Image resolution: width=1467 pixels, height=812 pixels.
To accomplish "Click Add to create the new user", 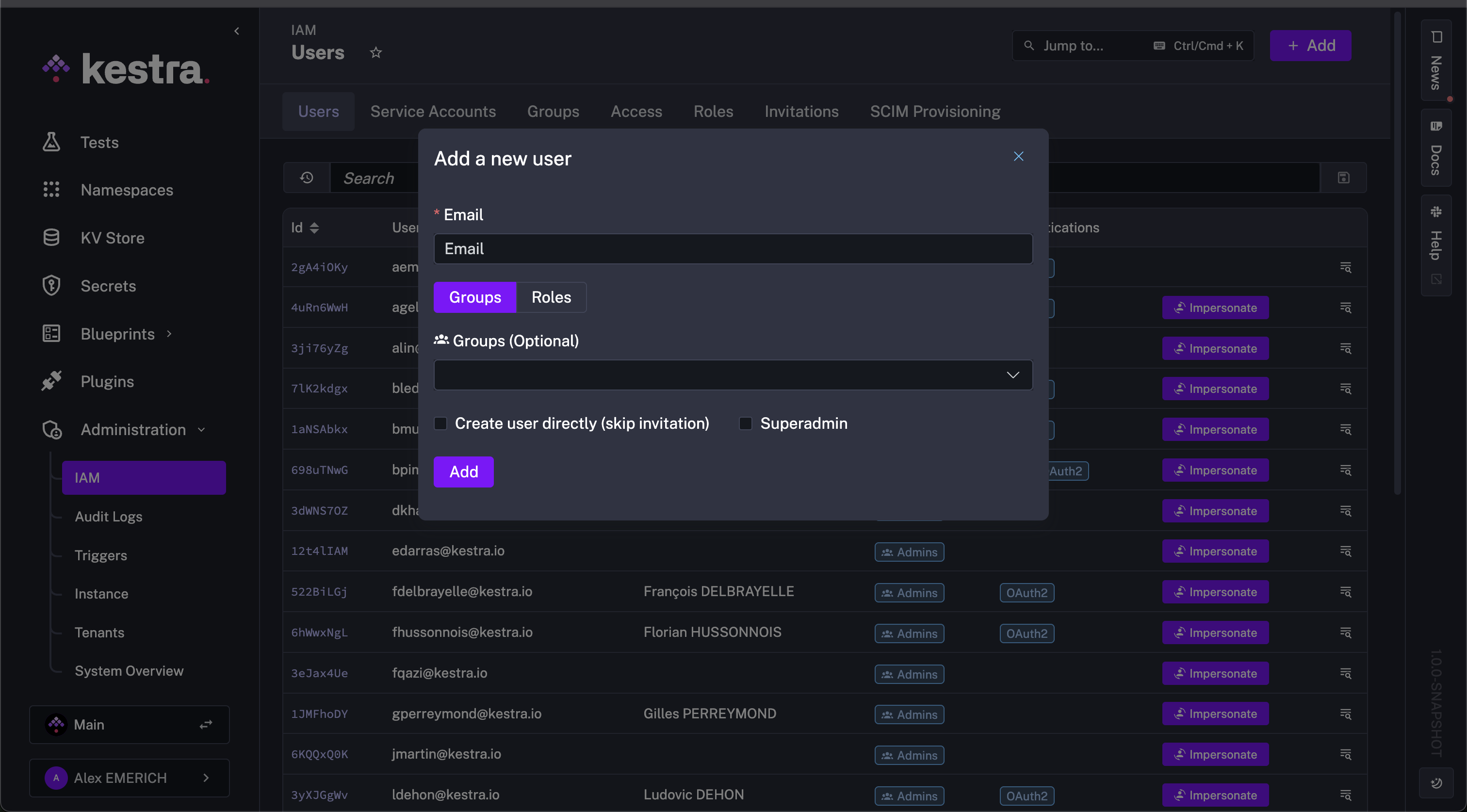I will tap(463, 471).
